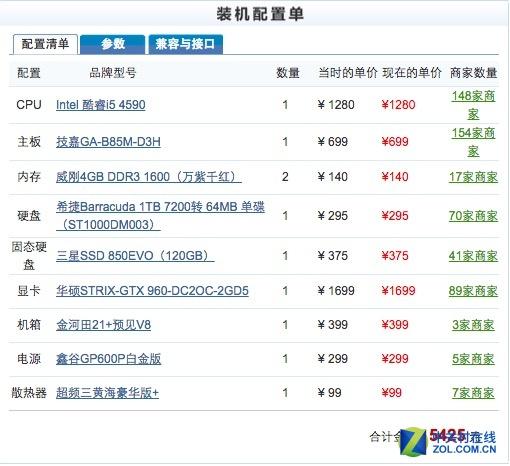View the 154家商家 merchants for the motherboard
This screenshot has height=466, width=510.
[473, 142]
